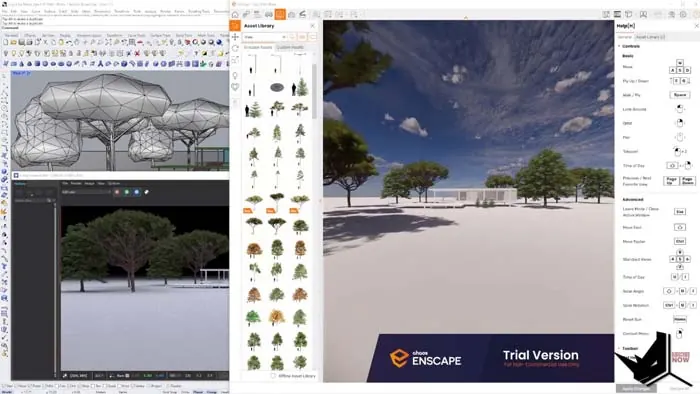Select the Move gizmo icon in Enscape sidebar
The width and height of the screenshot is (700, 394).
pyautogui.click(x=235, y=37)
